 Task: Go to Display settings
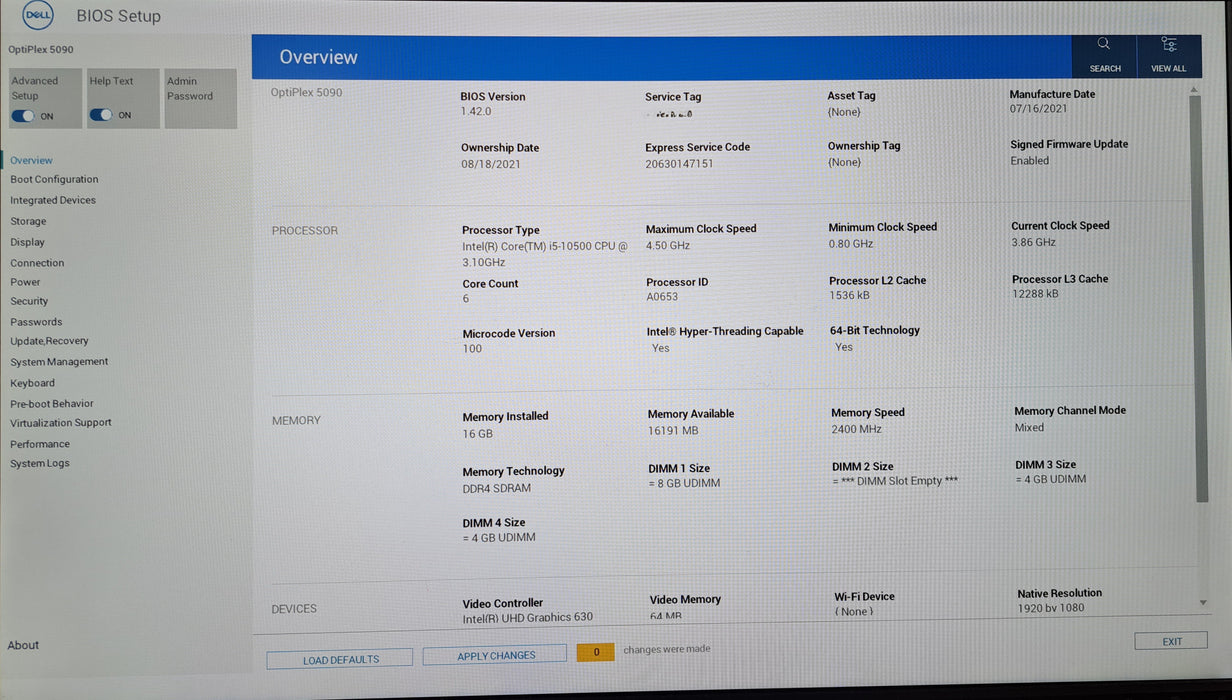[x=27, y=242]
